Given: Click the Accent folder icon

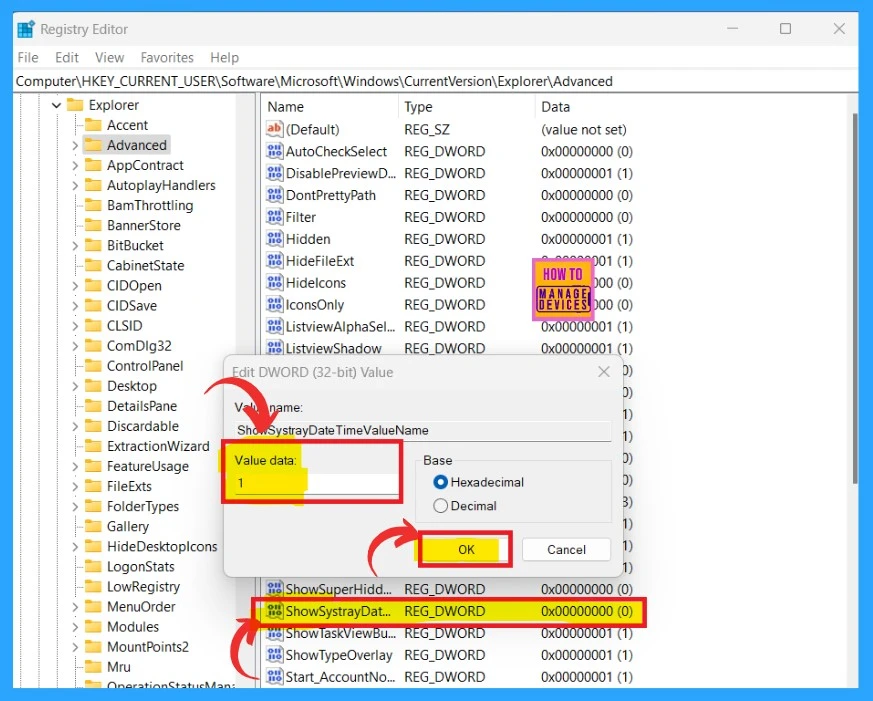Looking at the screenshot, I should coord(93,125).
